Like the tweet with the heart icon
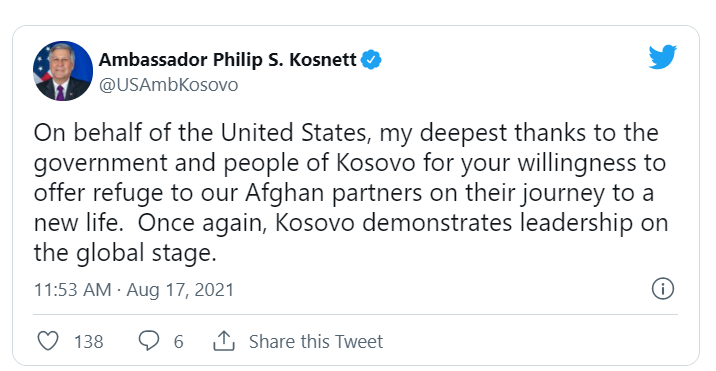716x371 pixels. 47,341
